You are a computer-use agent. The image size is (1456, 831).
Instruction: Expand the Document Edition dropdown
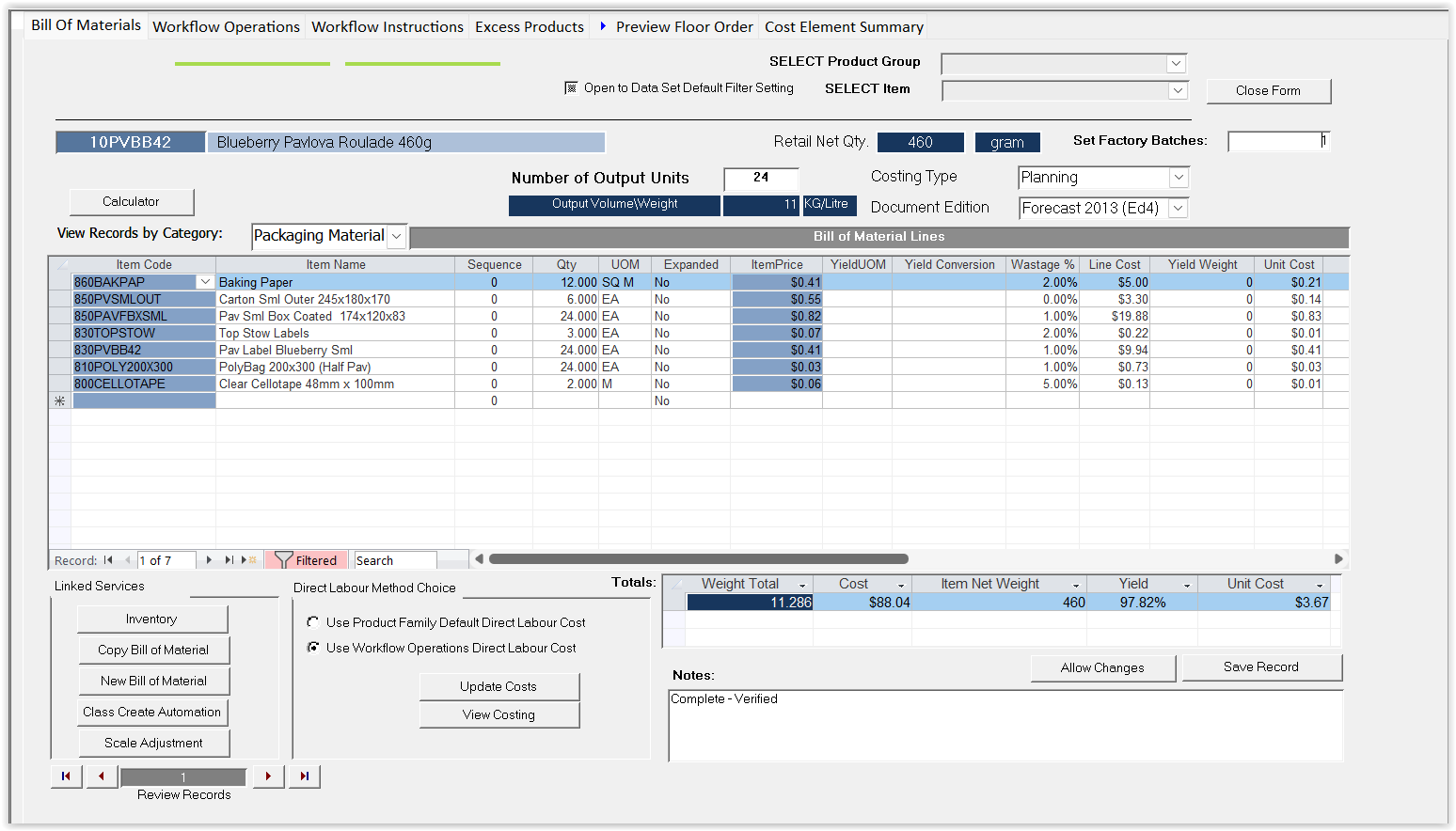coord(1179,209)
